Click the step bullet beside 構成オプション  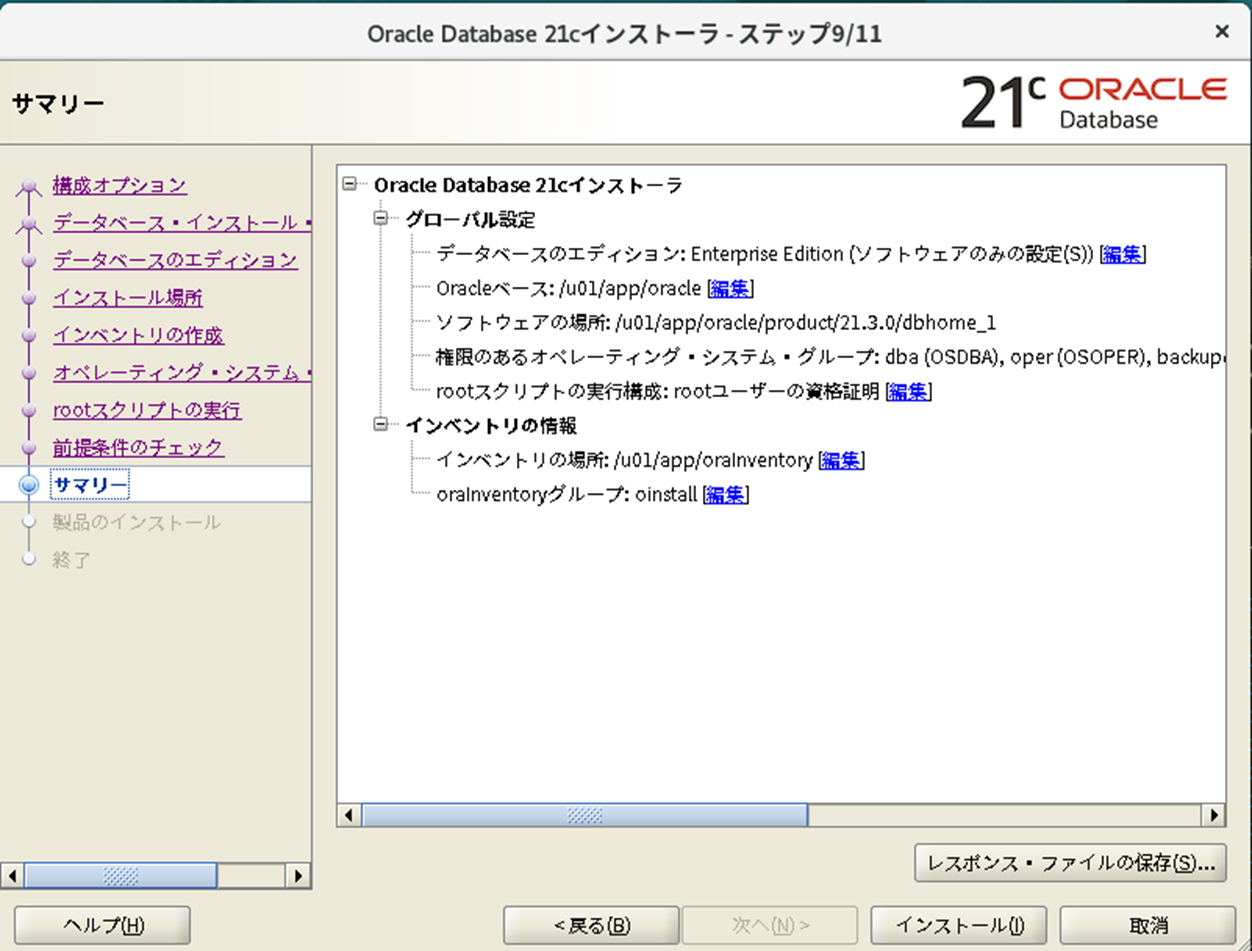[29, 186]
